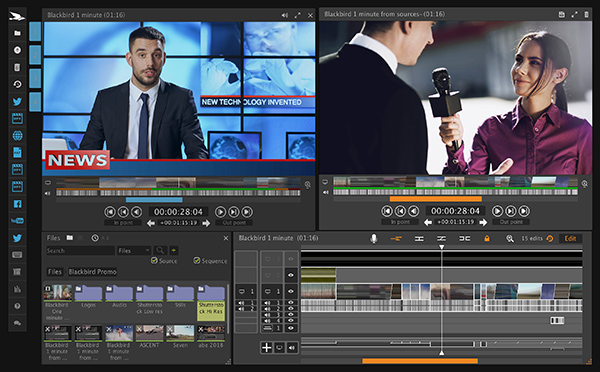Screen dimensions: 600x372
Task: Click the microphone voiceover icon in timeline toolbar
Action: pyautogui.click(x=373, y=238)
